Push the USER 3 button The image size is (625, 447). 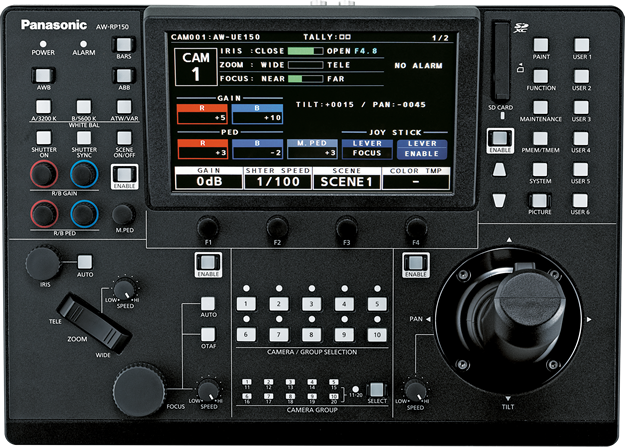[581, 107]
